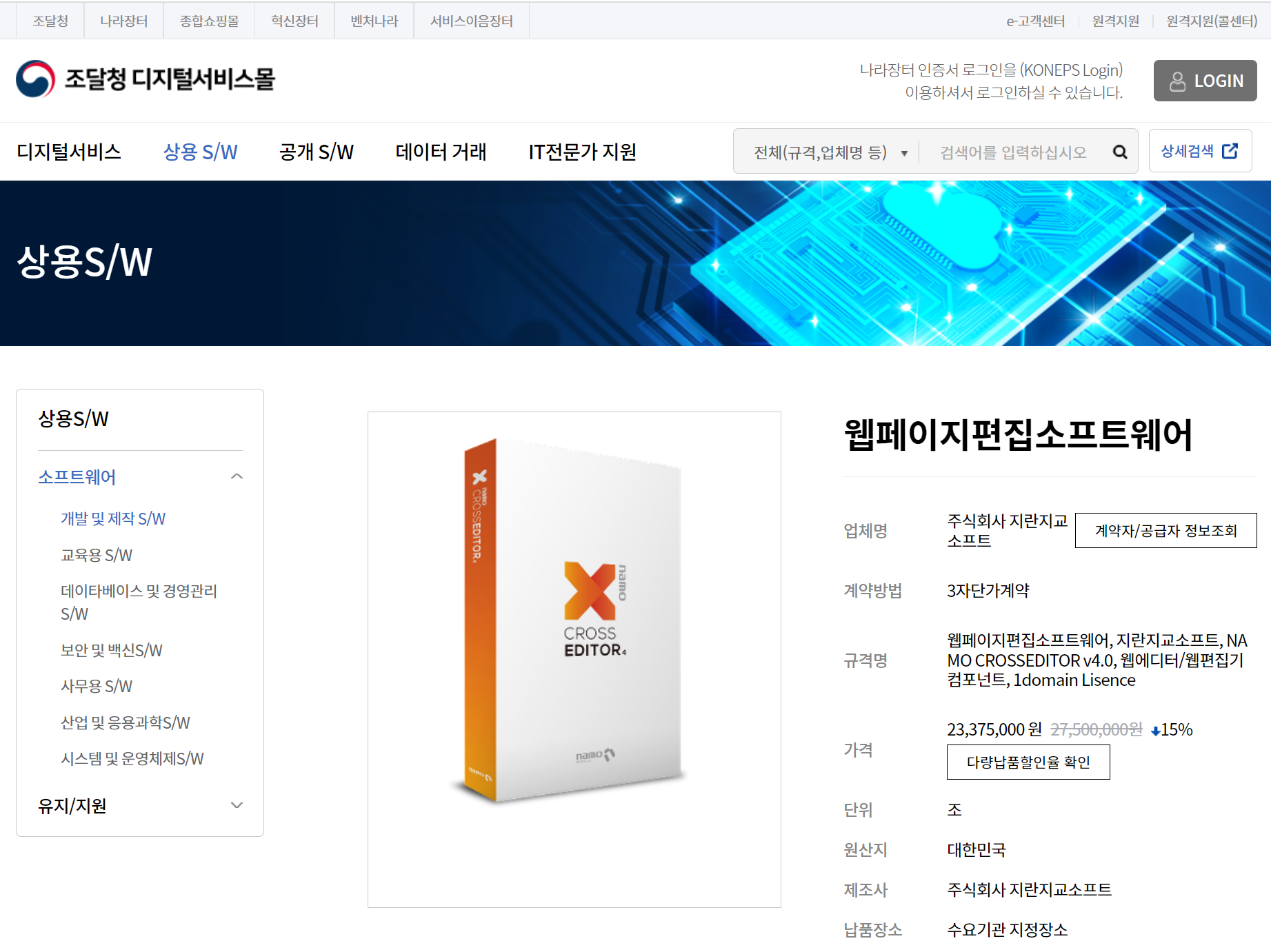Select 보안 및 백신S/W category
The height and width of the screenshot is (952, 1271).
pos(112,650)
